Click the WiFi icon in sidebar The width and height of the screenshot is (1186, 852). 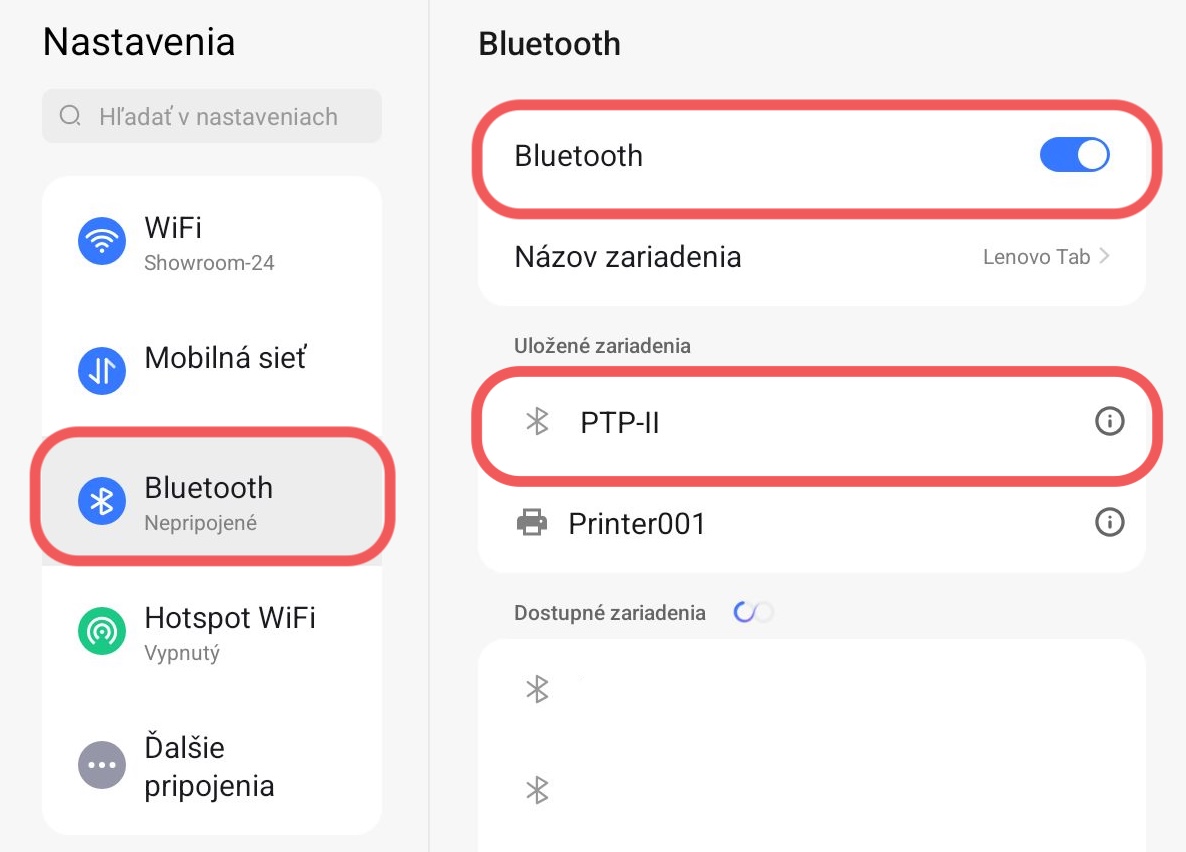coord(102,241)
